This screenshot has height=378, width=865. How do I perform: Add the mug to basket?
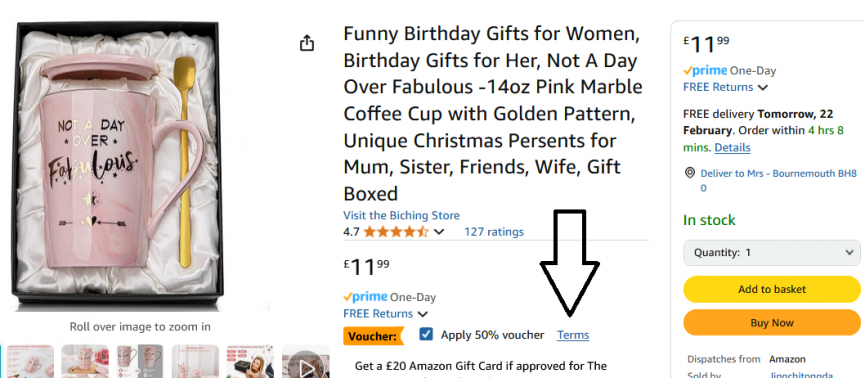[771, 289]
